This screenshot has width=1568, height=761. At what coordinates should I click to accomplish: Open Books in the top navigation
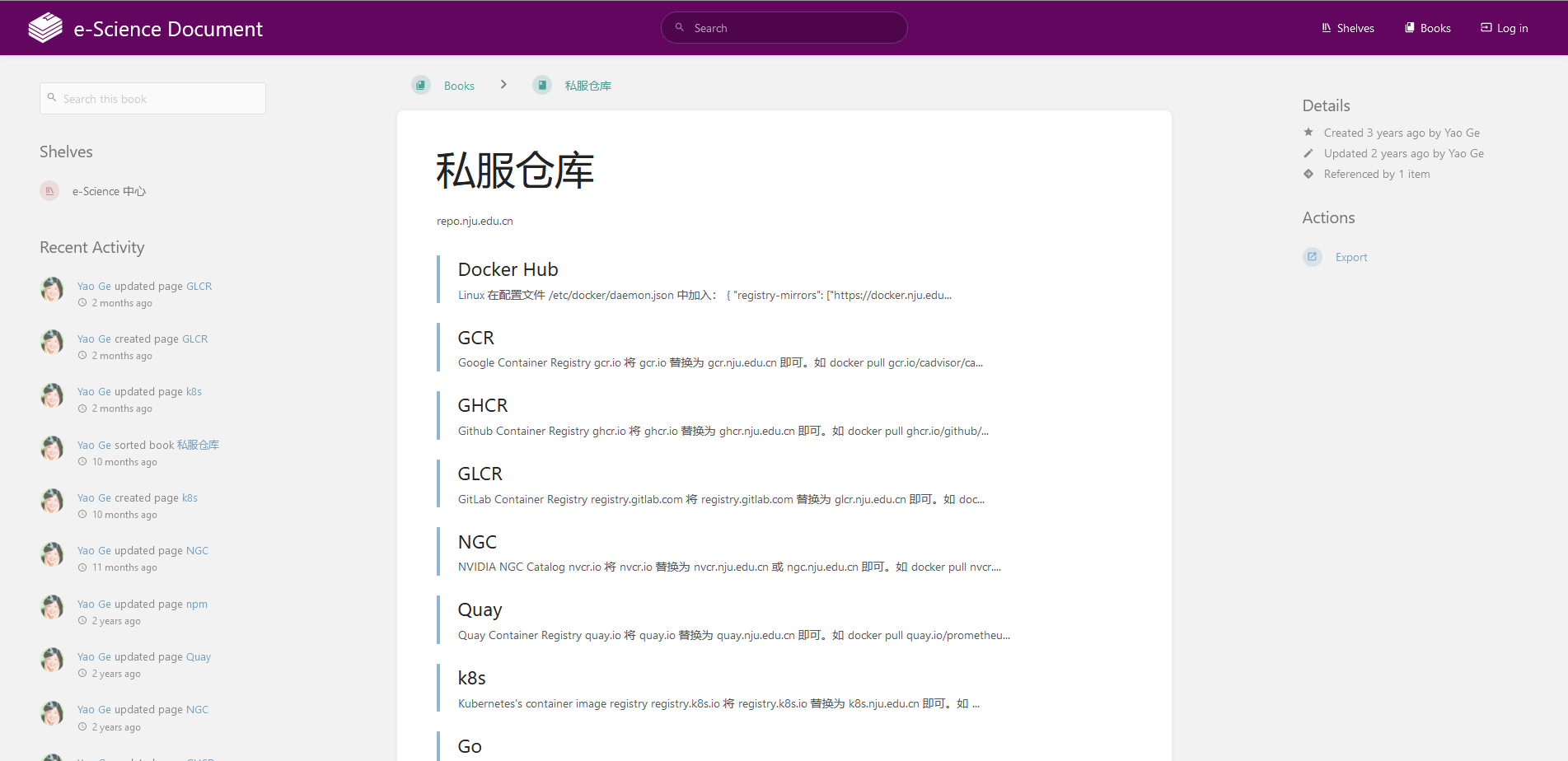[x=1427, y=28]
